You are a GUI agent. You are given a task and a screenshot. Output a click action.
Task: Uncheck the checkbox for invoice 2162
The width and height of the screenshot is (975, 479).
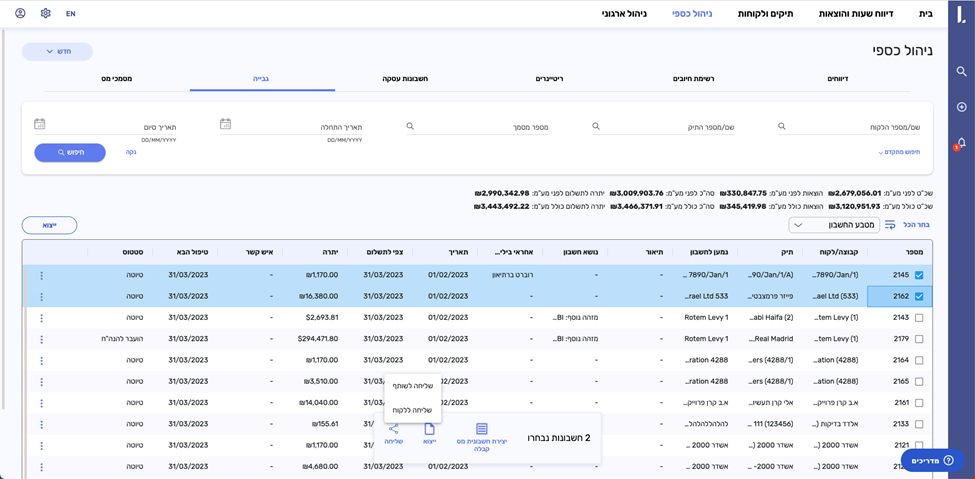919,296
